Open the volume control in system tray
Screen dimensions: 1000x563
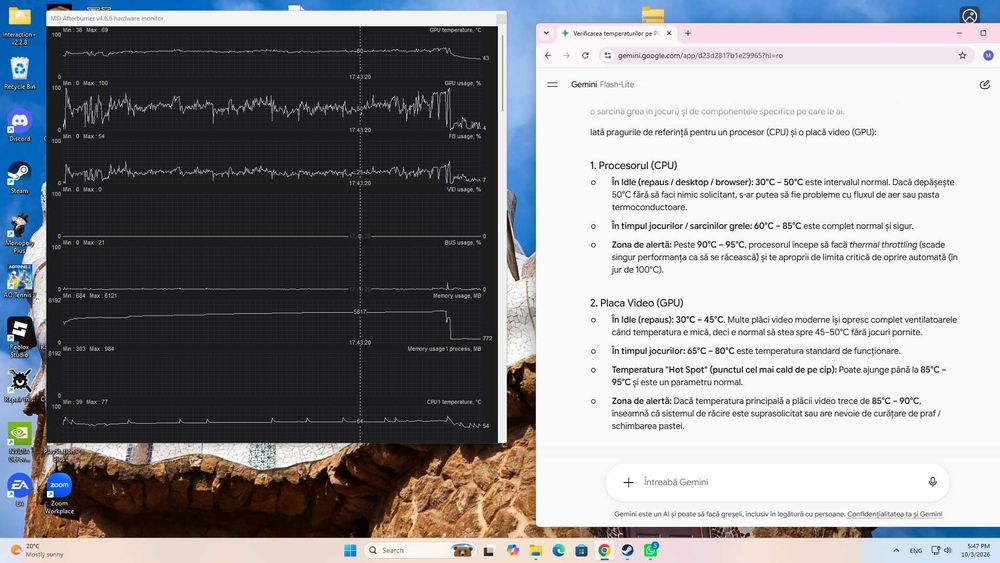point(948,550)
